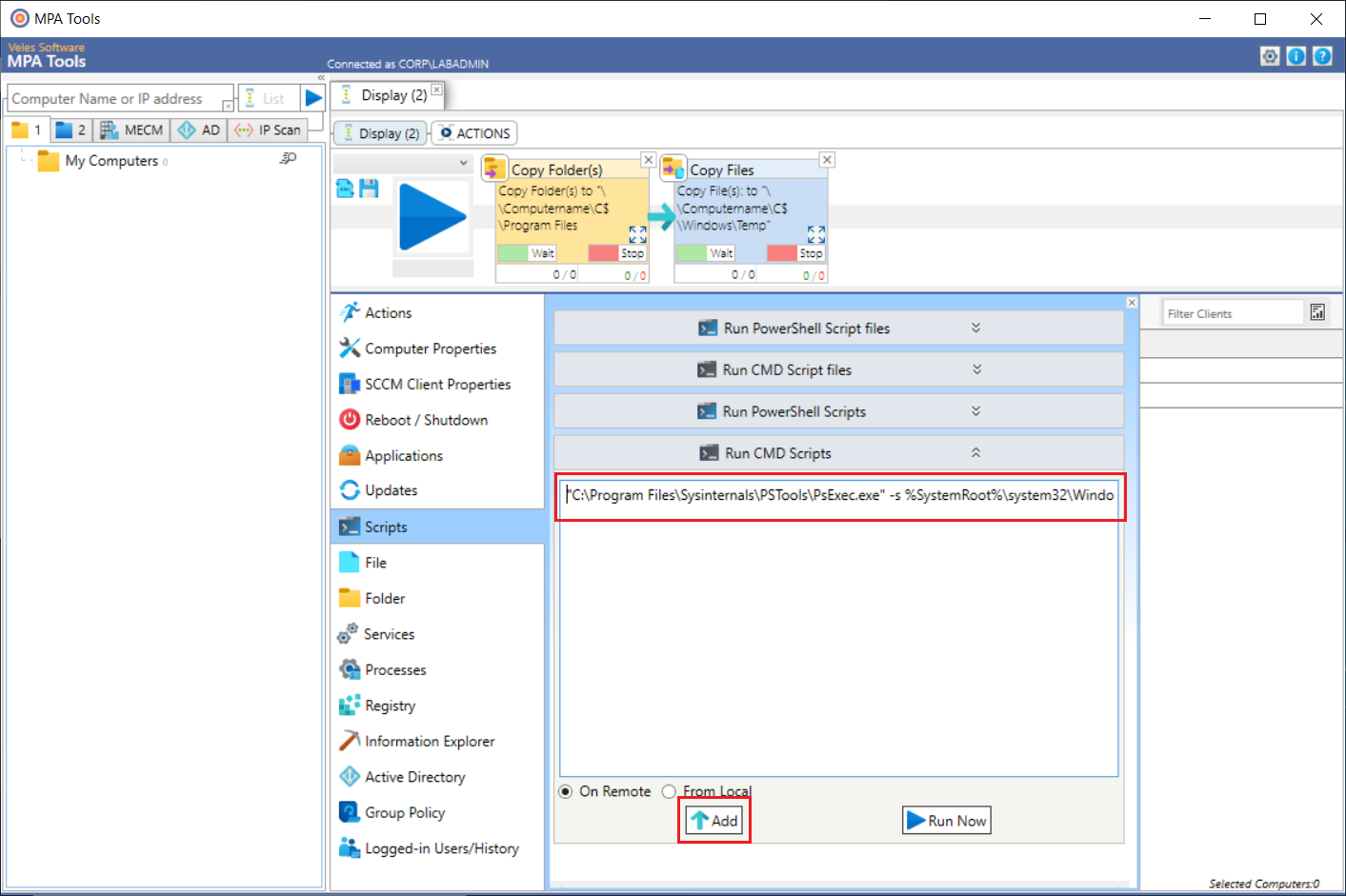Image resolution: width=1346 pixels, height=896 pixels.
Task: Remove the Copy Folder(s) step
Action: (649, 159)
